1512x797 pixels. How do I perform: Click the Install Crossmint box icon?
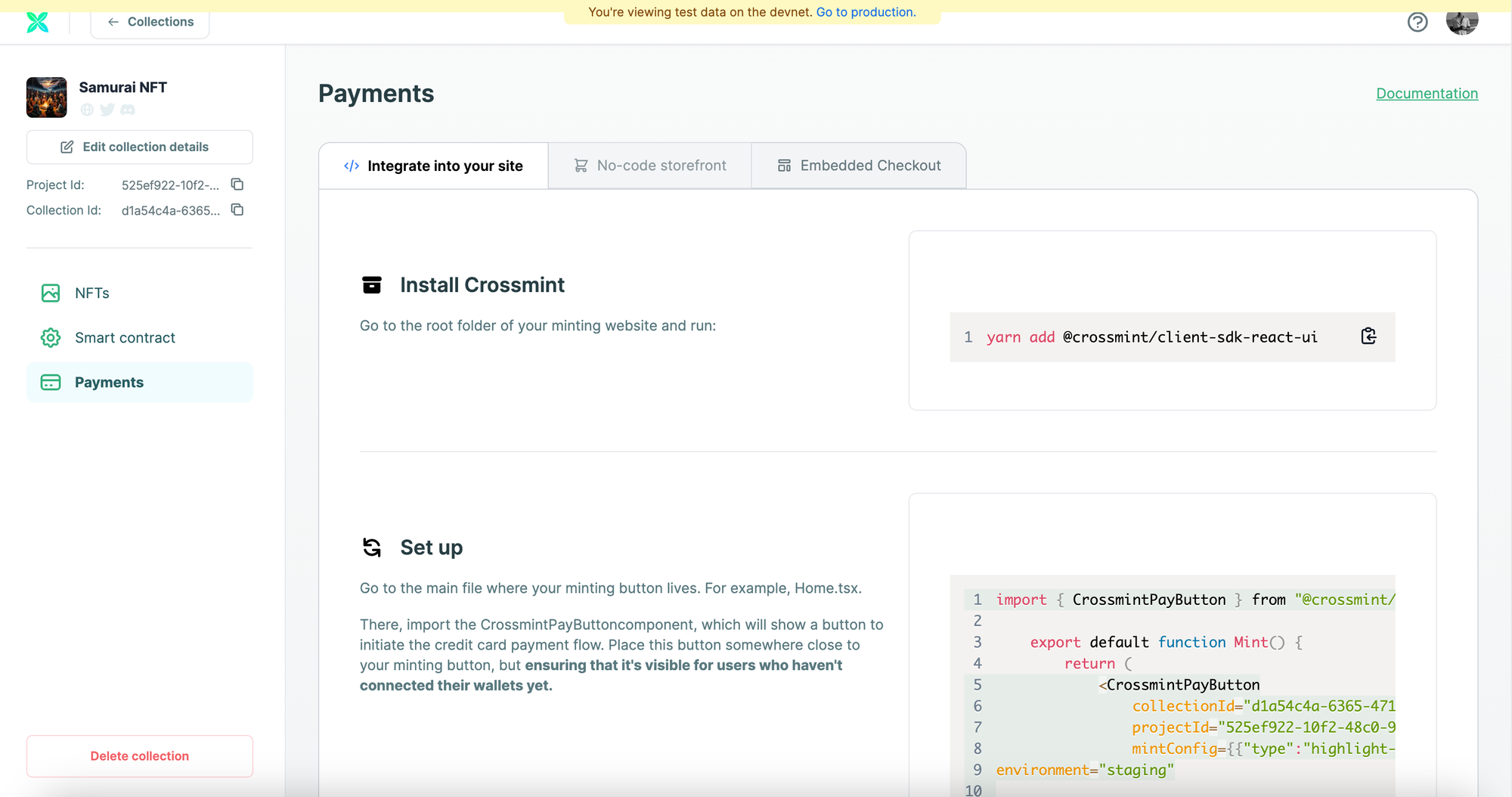372,285
